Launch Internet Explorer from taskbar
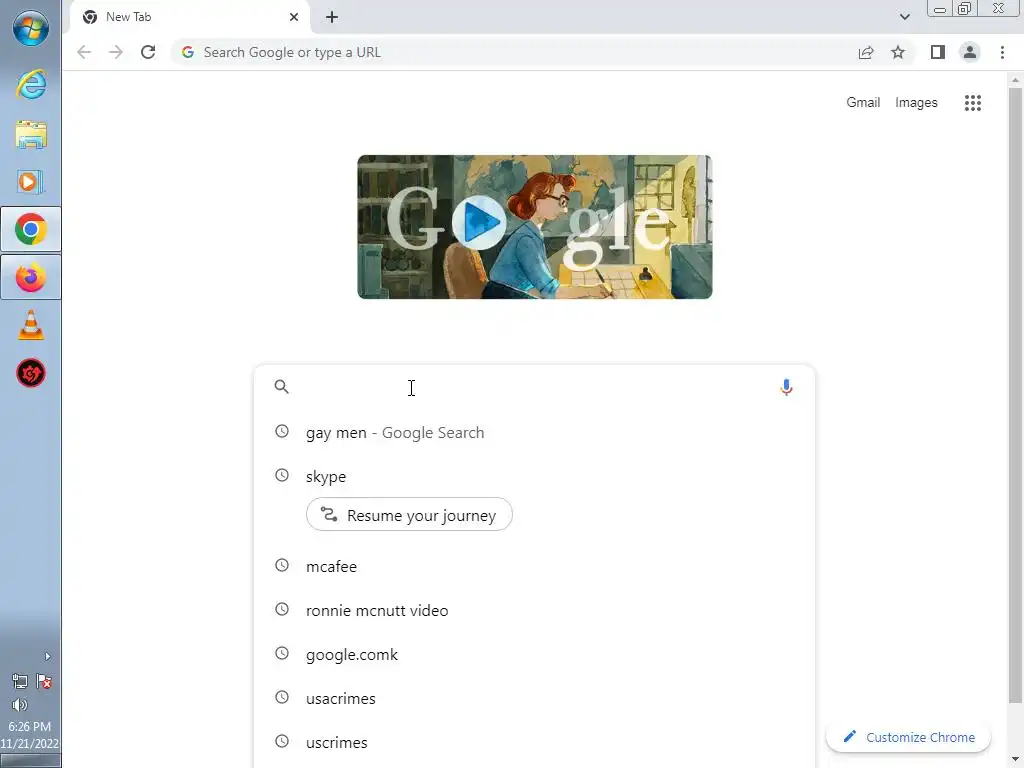 point(31,85)
